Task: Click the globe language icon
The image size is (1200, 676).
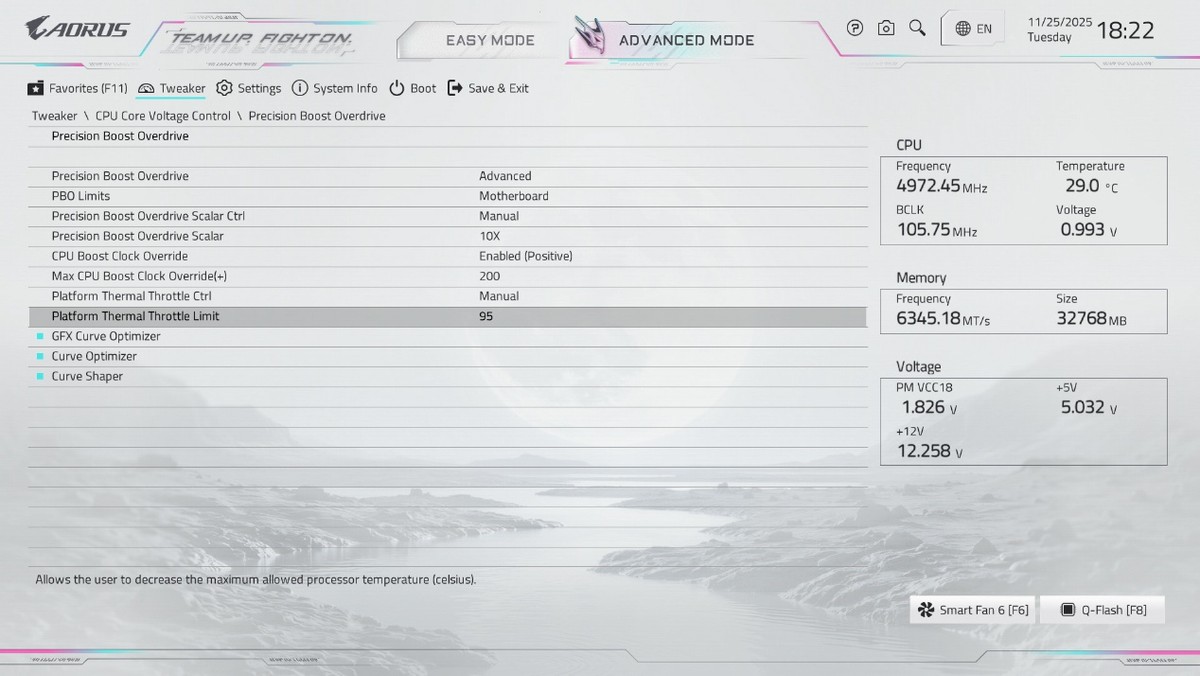Action: (x=963, y=29)
